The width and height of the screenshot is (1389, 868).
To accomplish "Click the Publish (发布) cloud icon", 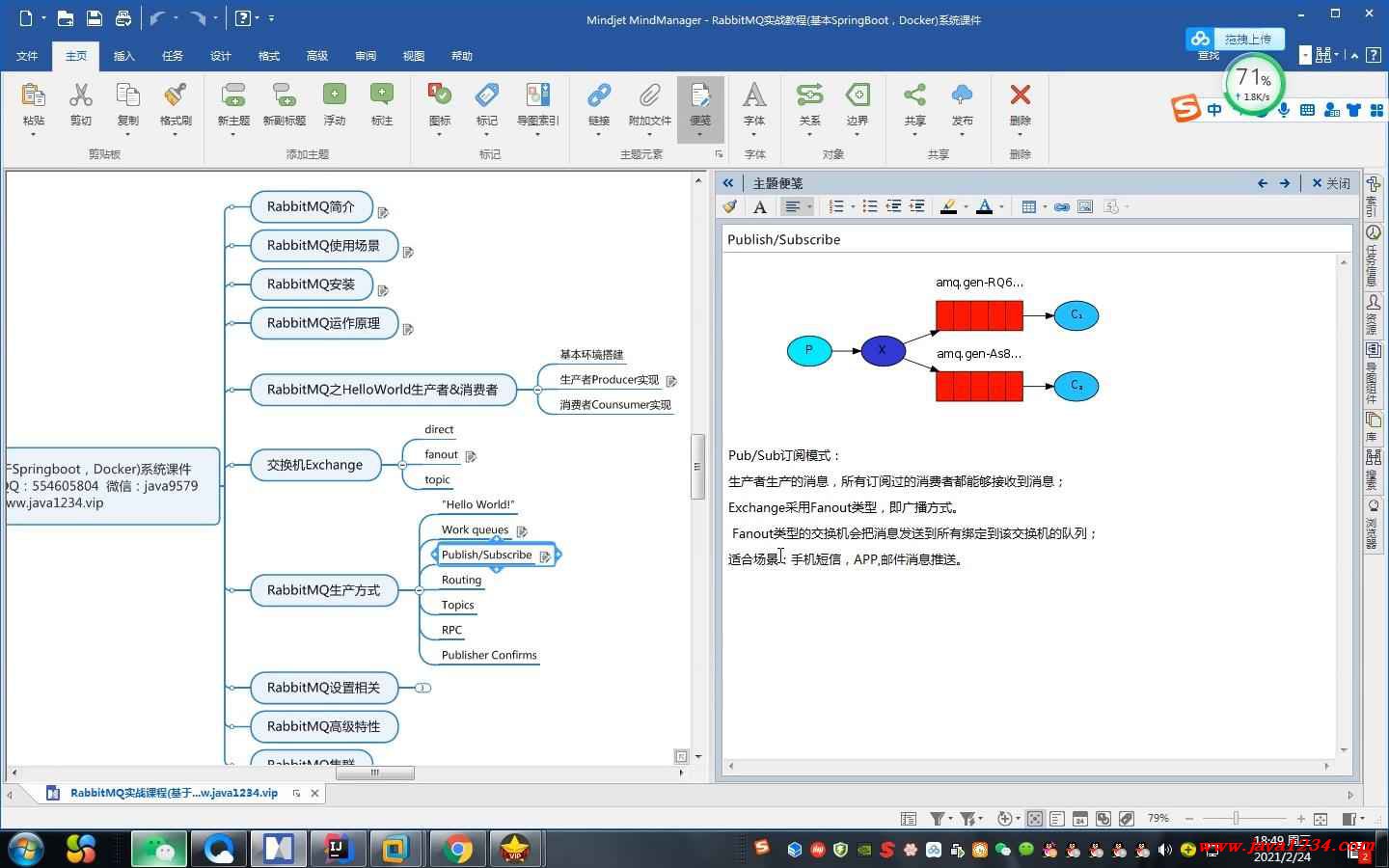I will click(x=962, y=95).
